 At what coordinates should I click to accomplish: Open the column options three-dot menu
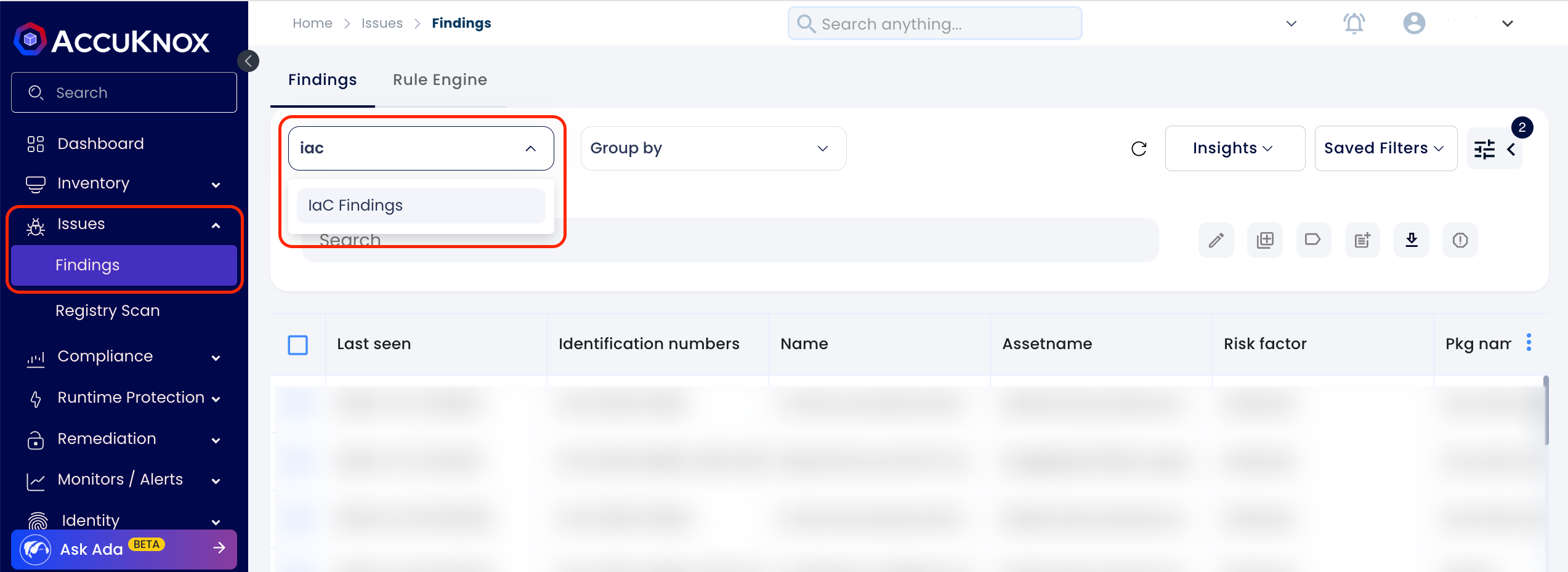[1529, 342]
